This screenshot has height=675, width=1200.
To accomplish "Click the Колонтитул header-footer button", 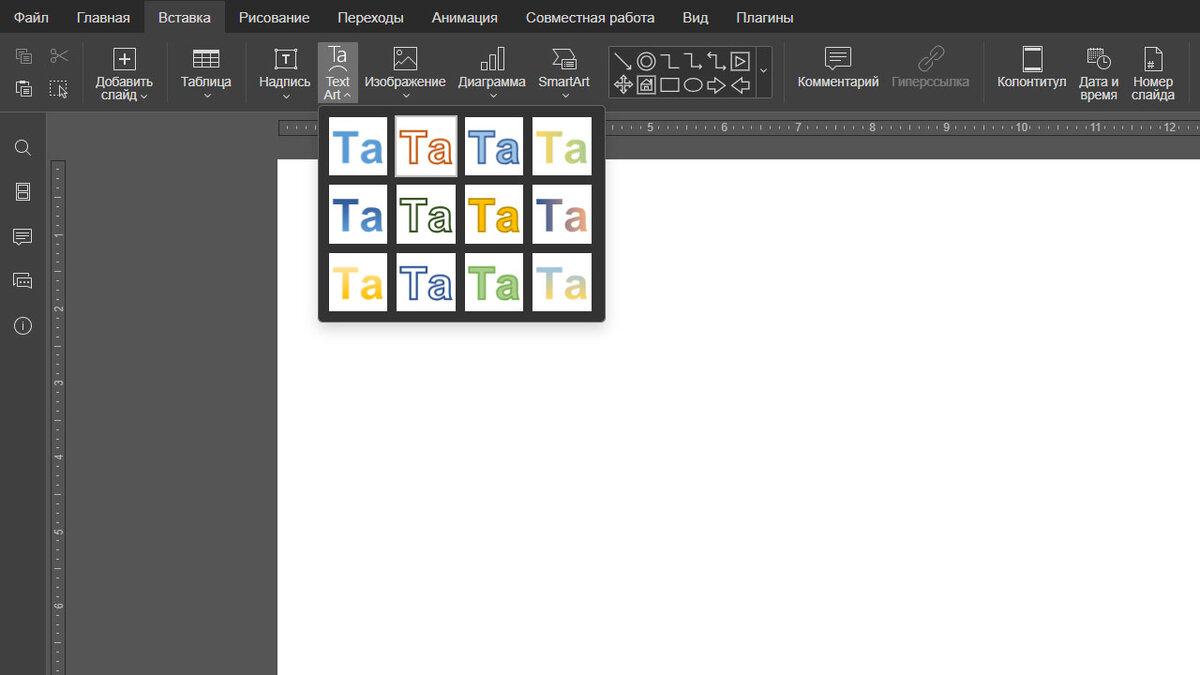I will 1032,67.
